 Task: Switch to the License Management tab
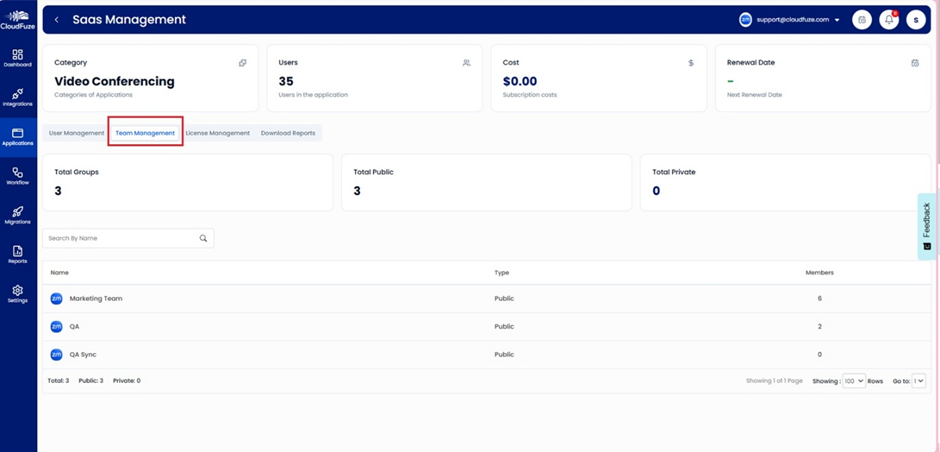[x=217, y=133]
